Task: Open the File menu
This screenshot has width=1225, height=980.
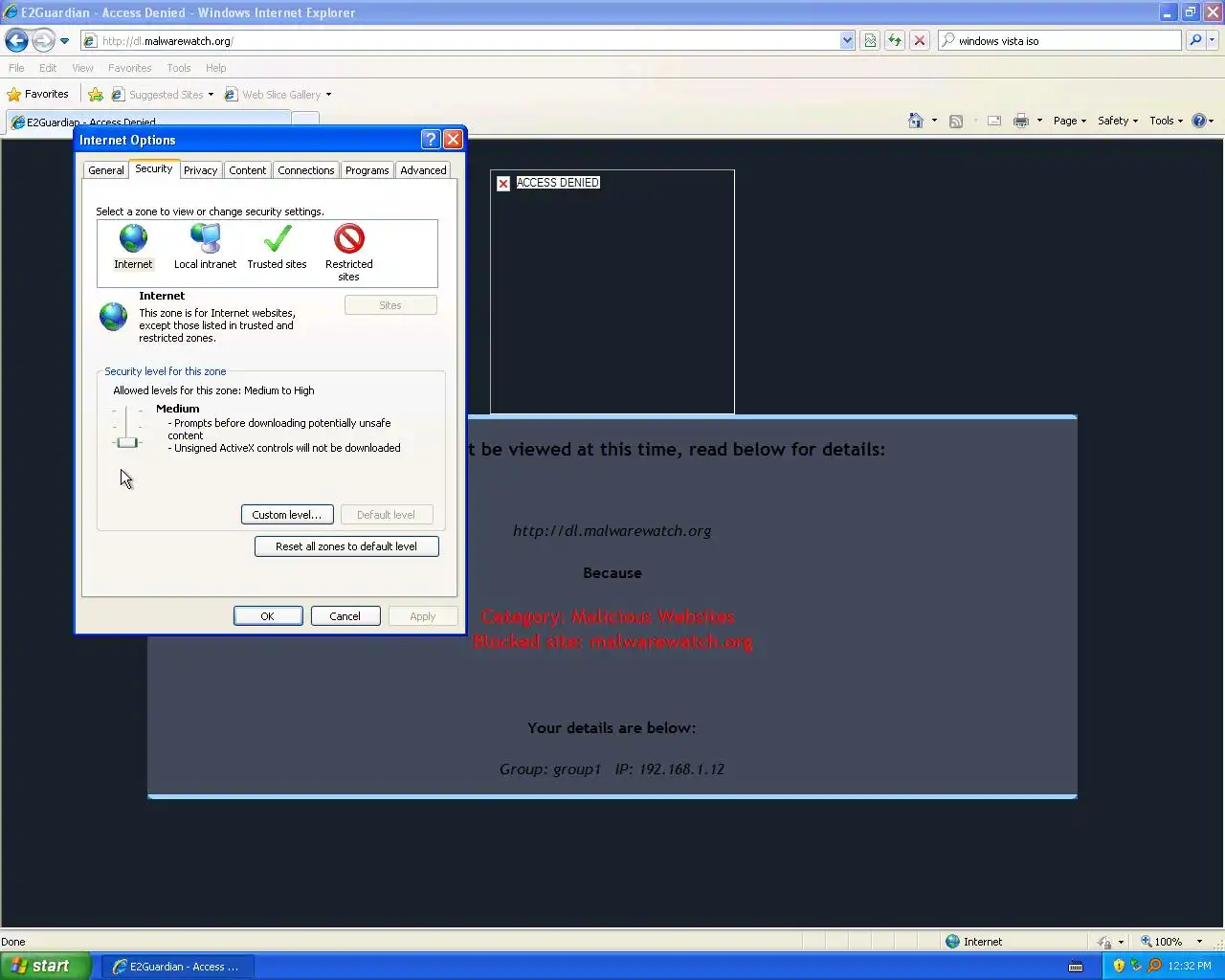Action: tap(17, 68)
